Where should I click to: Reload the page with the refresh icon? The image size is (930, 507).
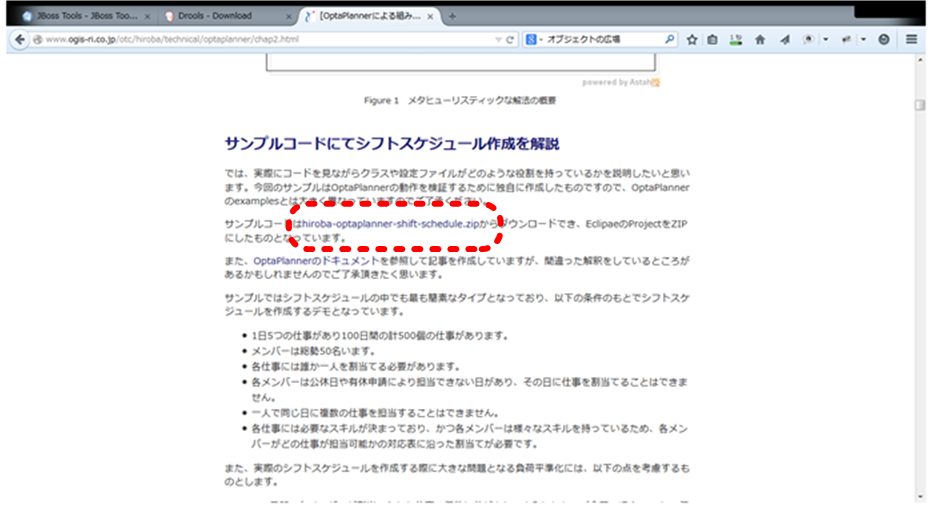coord(509,40)
